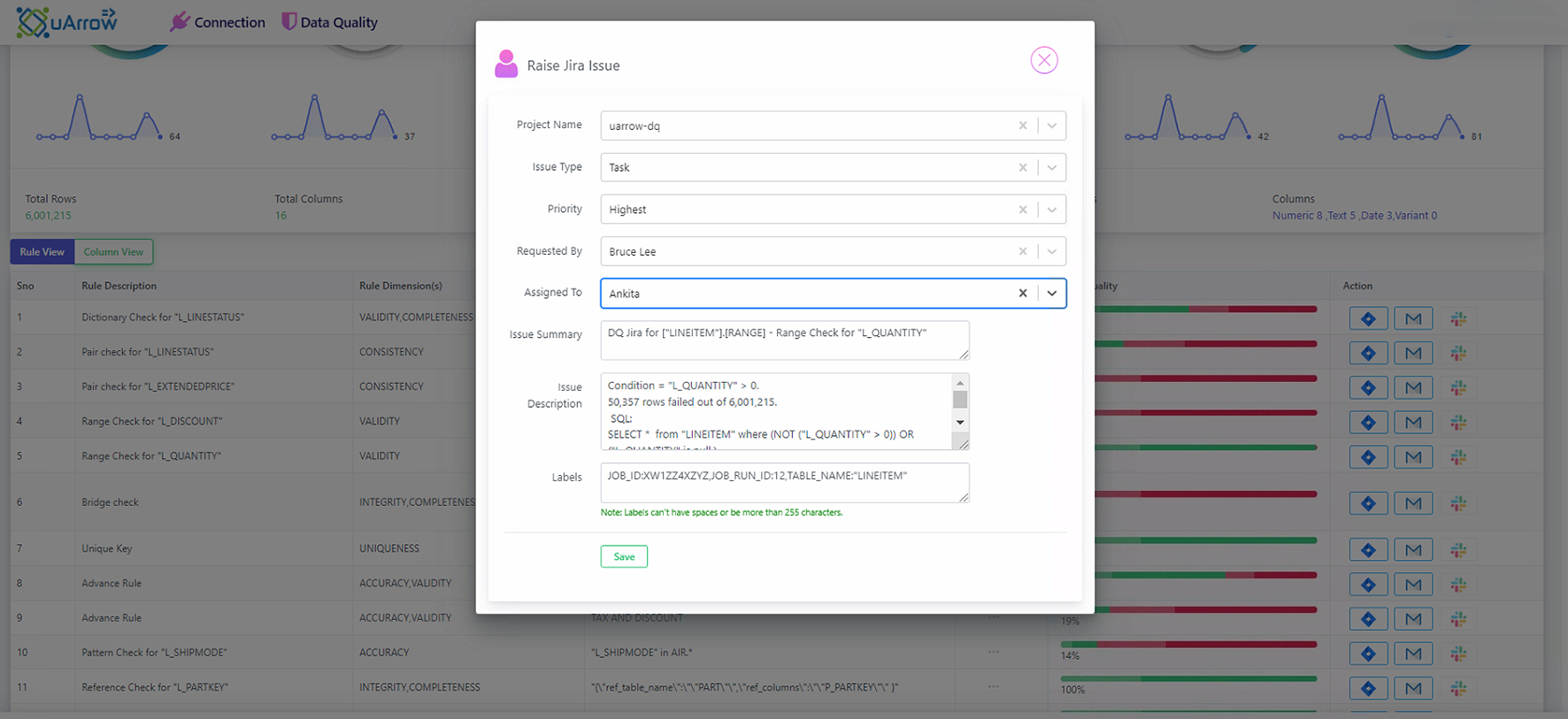
Task: Save the Jira issue
Action: (624, 556)
